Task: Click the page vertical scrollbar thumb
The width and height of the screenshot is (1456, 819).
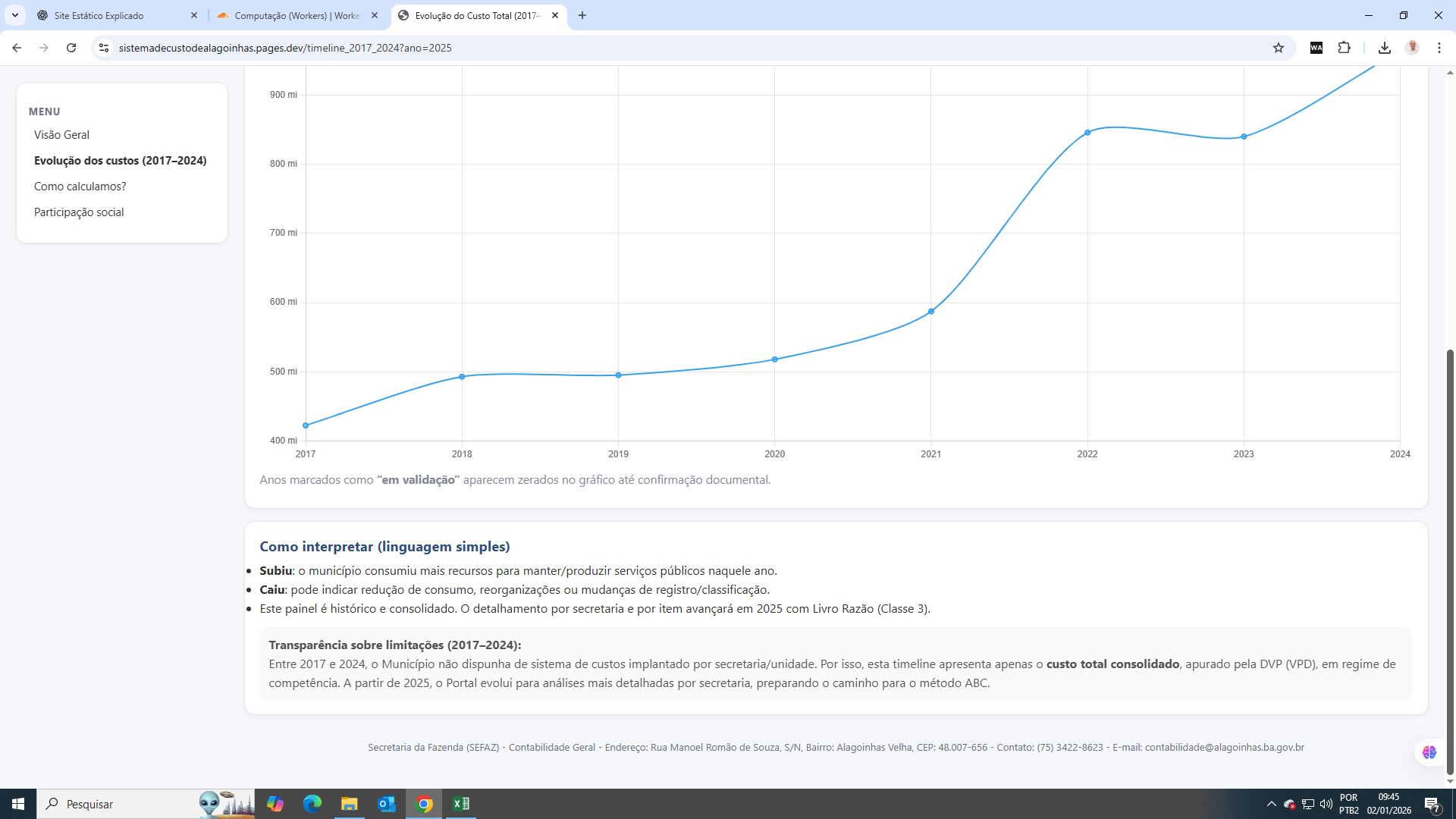Action: pos(1450,561)
